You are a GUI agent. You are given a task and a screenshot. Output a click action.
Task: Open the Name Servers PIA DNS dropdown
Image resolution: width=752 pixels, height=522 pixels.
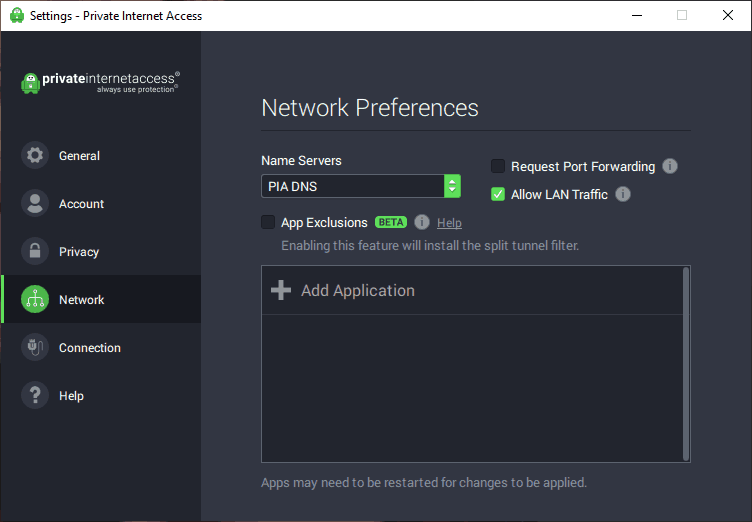[x=361, y=186]
